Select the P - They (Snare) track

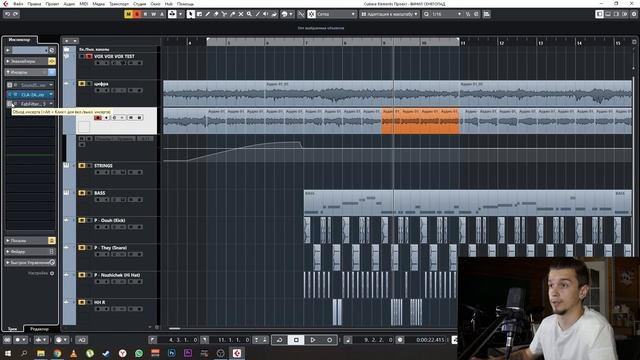[x=111, y=248]
